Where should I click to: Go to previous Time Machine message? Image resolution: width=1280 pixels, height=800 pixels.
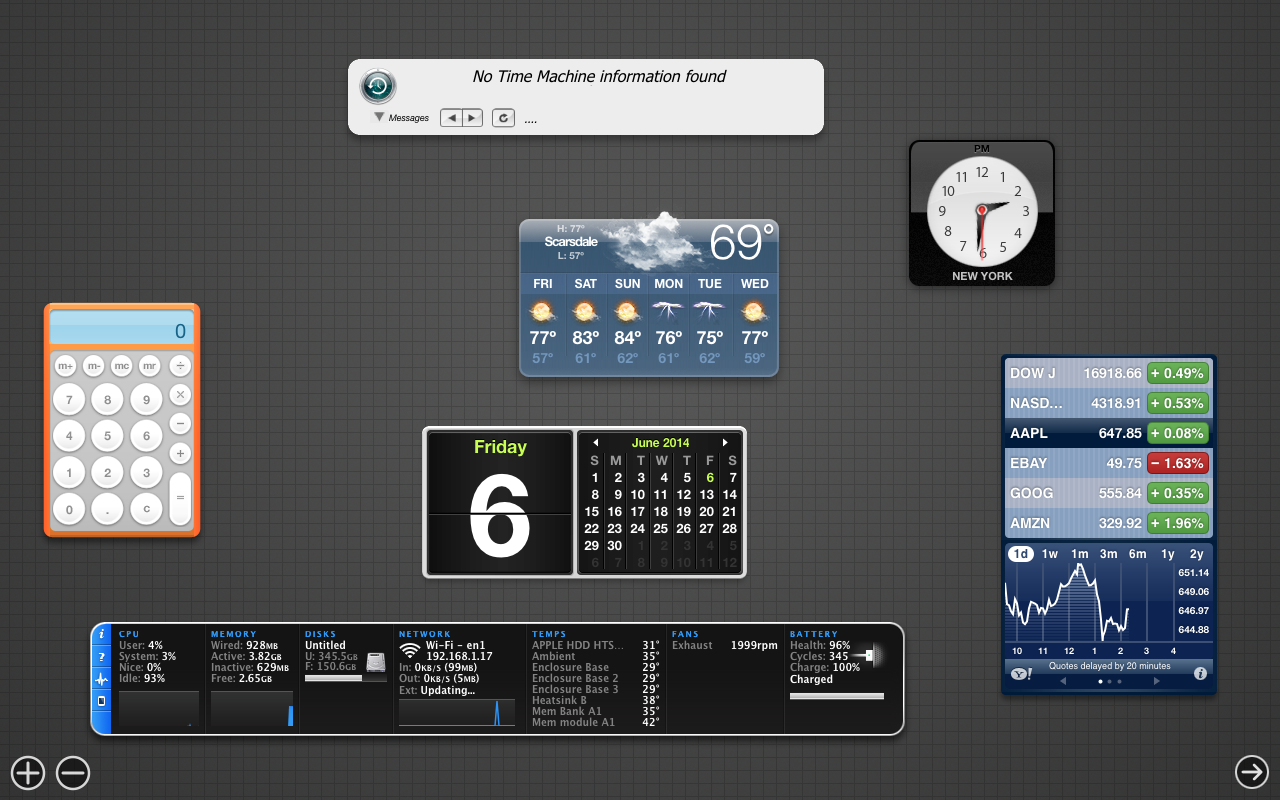pos(451,118)
